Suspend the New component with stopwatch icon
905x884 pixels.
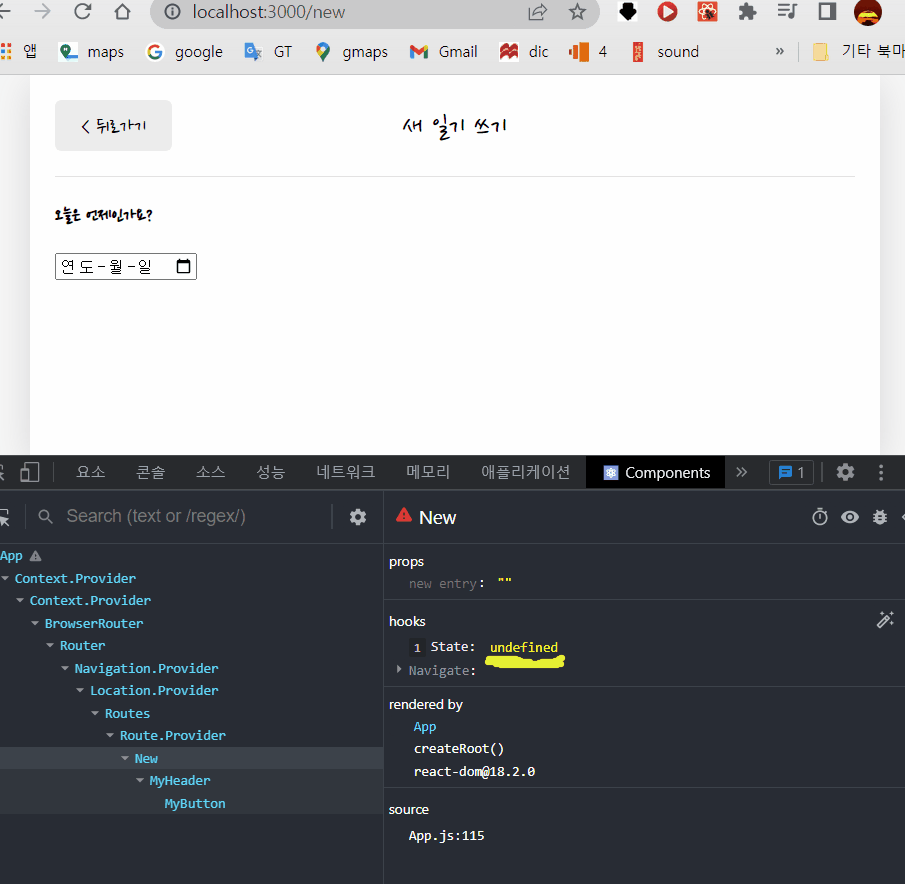click(820, 516)
